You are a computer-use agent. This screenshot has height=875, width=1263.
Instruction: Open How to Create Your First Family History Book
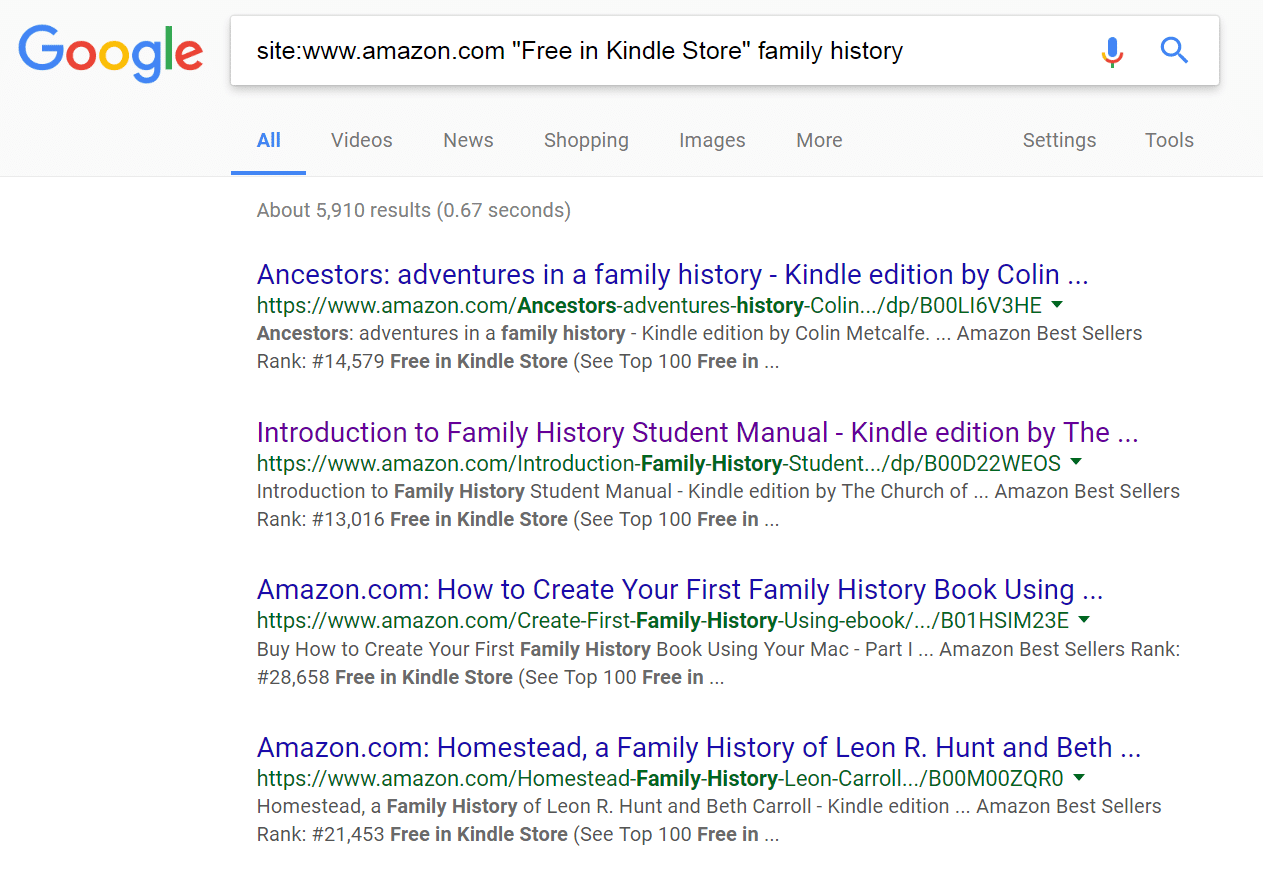click(679, 590)
